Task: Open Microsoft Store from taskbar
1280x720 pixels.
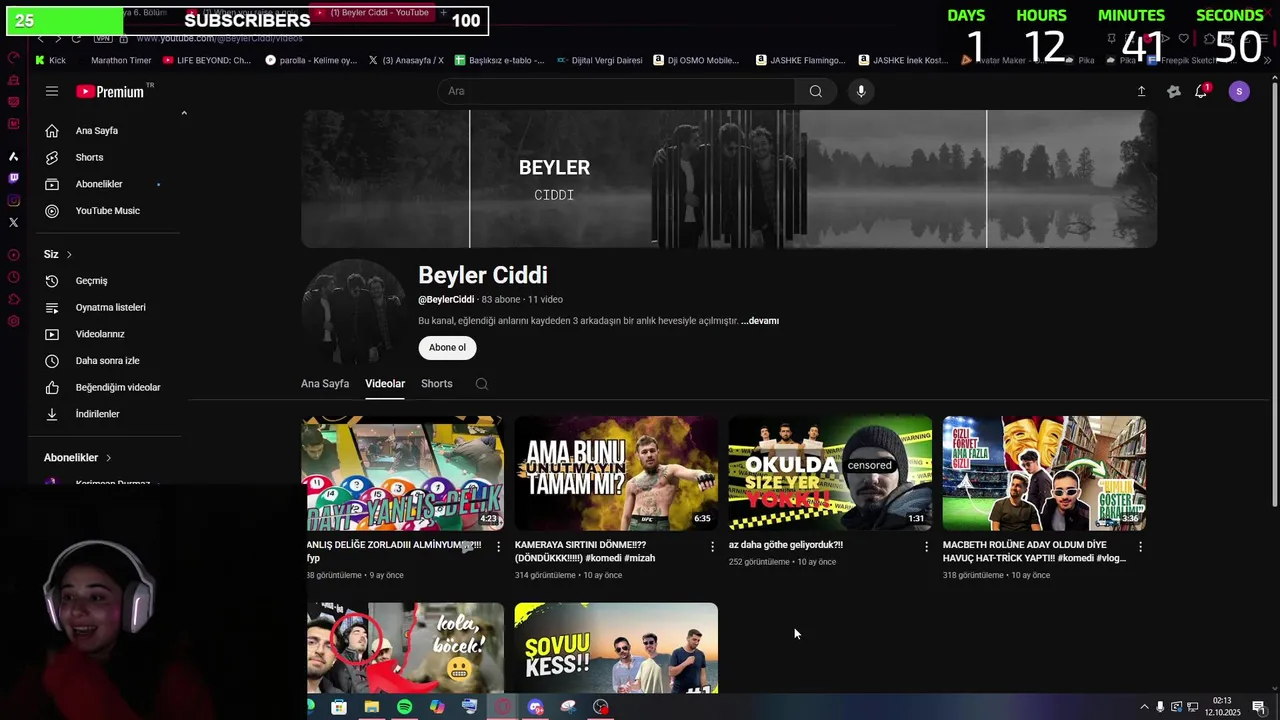Action: click(x=339, y=707)
